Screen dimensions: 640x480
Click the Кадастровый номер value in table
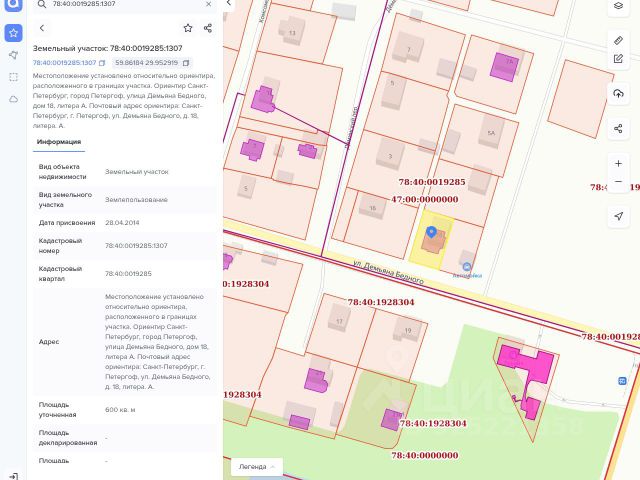(136, 246)
